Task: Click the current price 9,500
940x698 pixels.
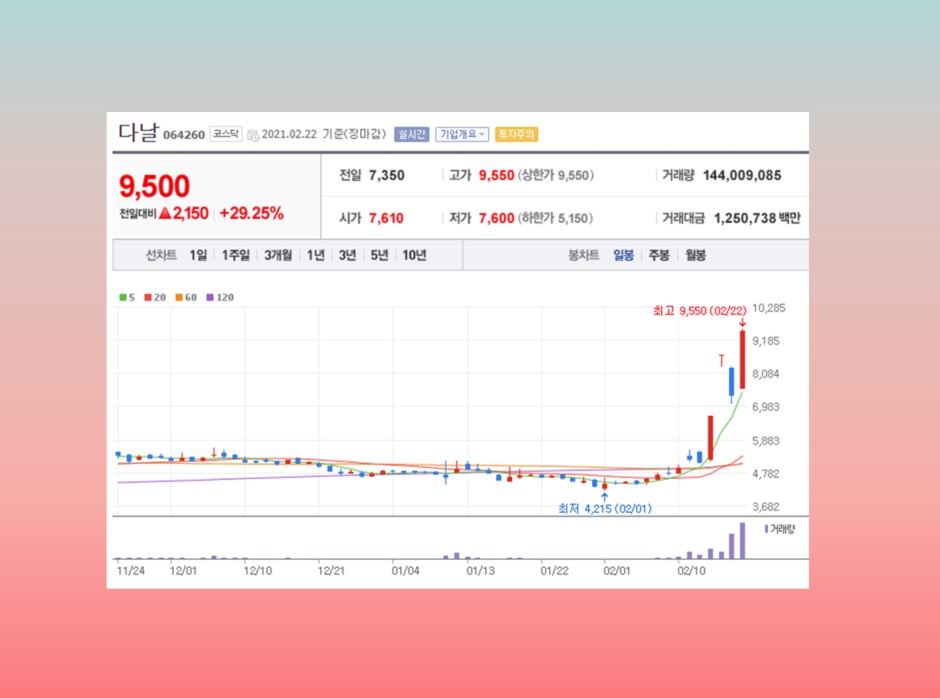Action: (155, 186)
